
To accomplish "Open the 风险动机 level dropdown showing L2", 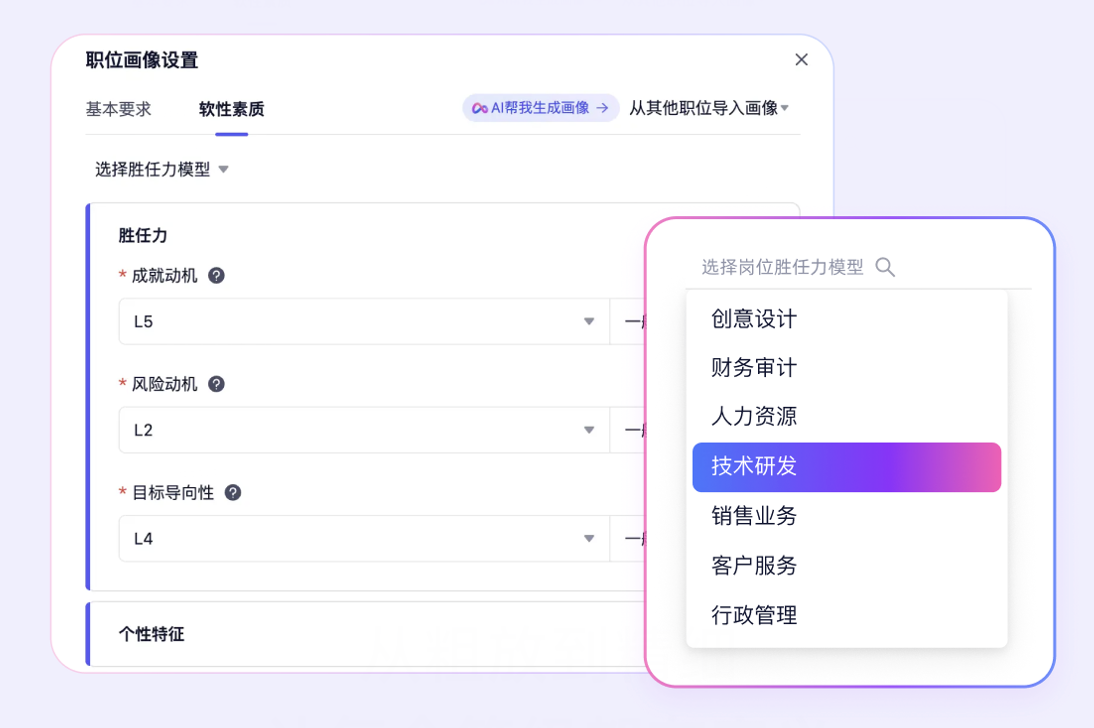I will pyautogui.click(x=364, y=430).
